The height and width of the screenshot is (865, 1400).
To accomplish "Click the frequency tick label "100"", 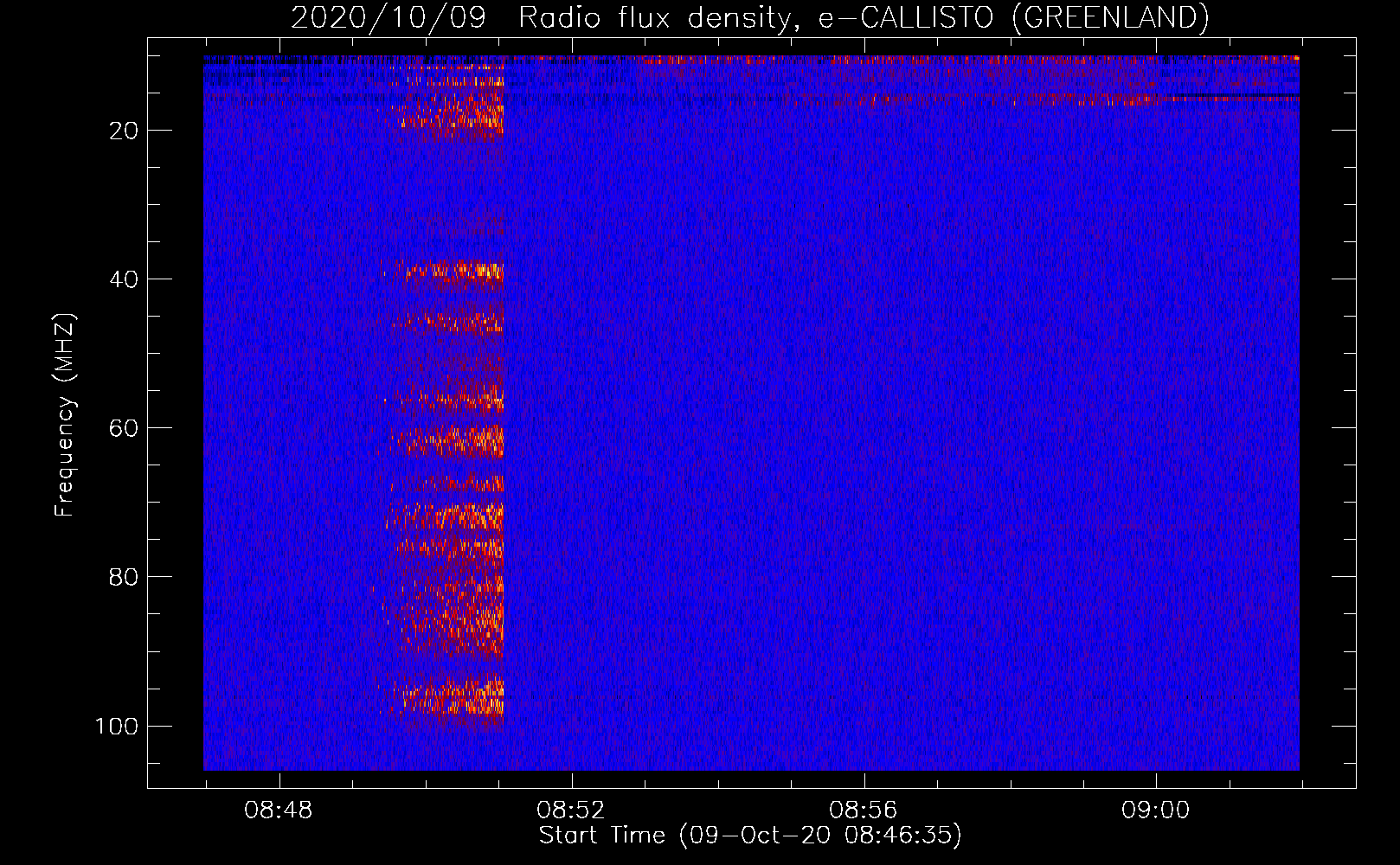I will pos(117,726).
